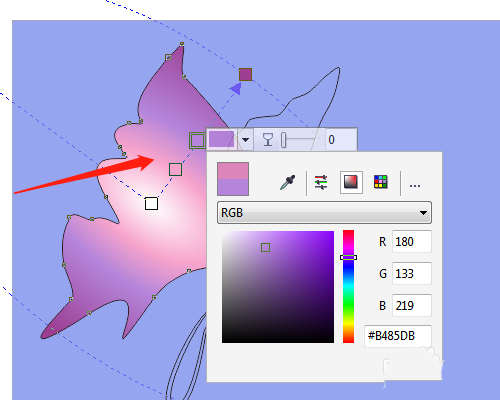Open the RGB color model dropdown
The width and height of the screenshot is (500, 400).
(324, 212)
